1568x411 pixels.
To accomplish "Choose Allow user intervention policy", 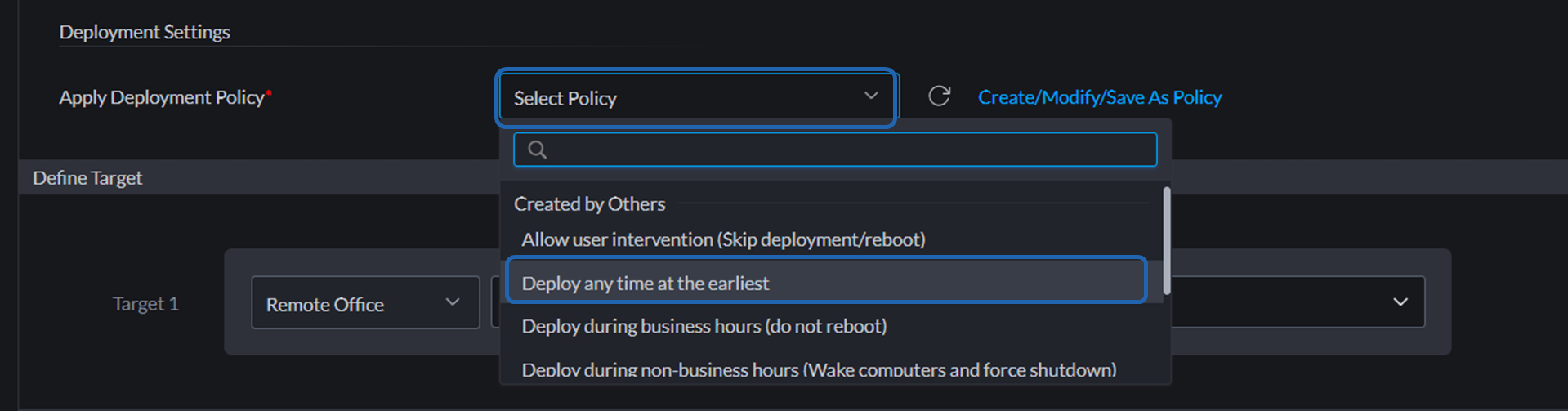I will click(x=831, y=239).
